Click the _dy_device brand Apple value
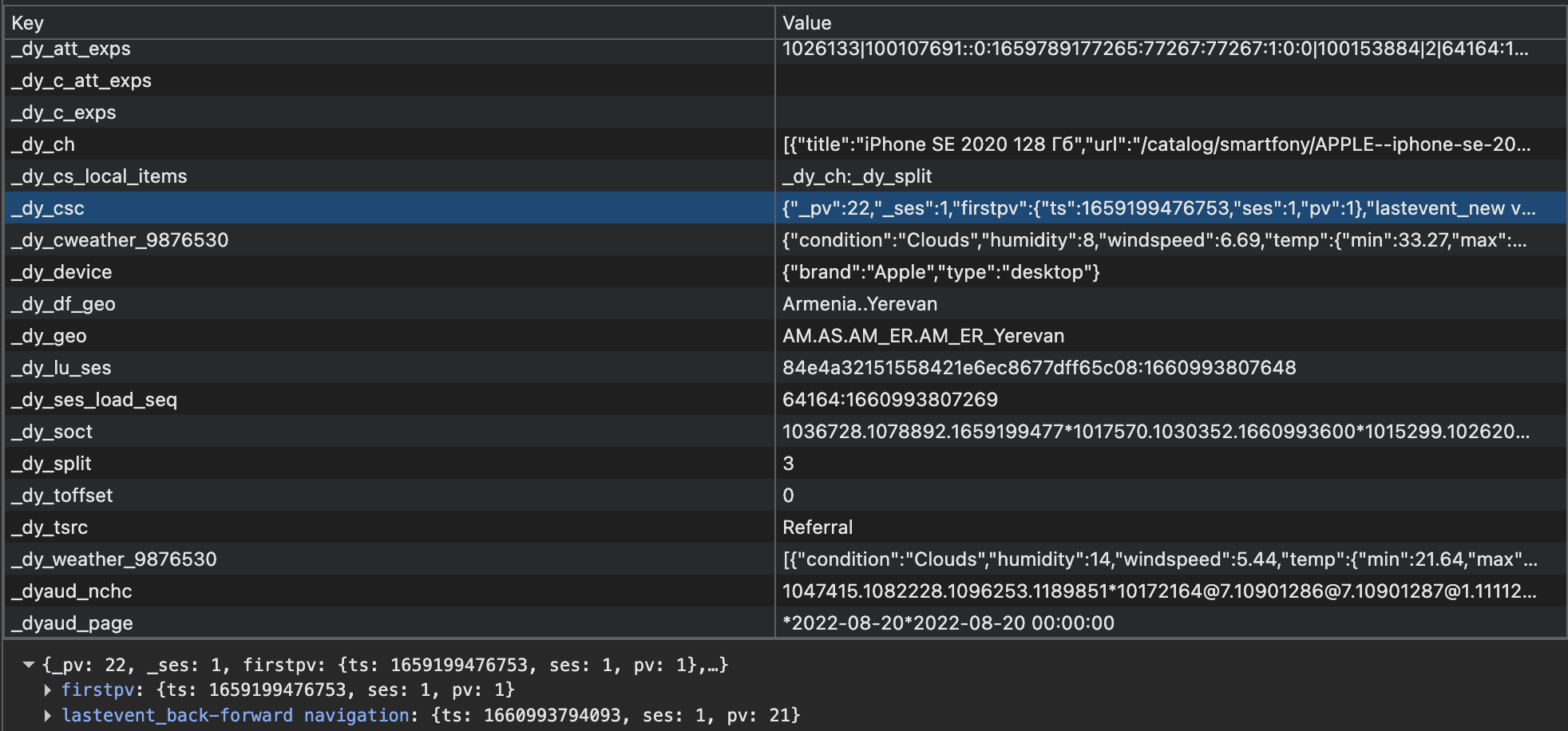 pyautogui.click(x=940, y=272)
